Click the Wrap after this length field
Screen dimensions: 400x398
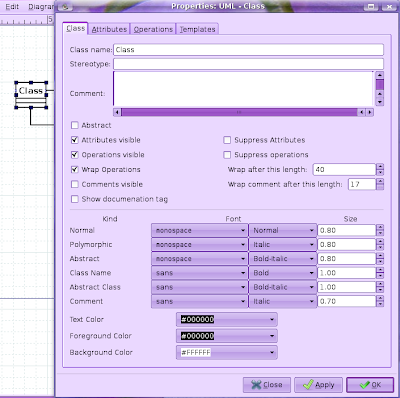[x=344, y=169]
